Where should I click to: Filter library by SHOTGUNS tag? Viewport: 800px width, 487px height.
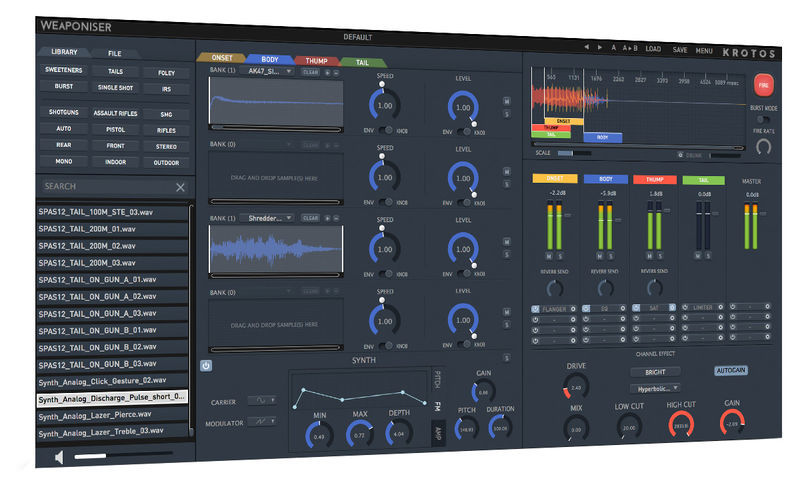(x=64, y=112)
